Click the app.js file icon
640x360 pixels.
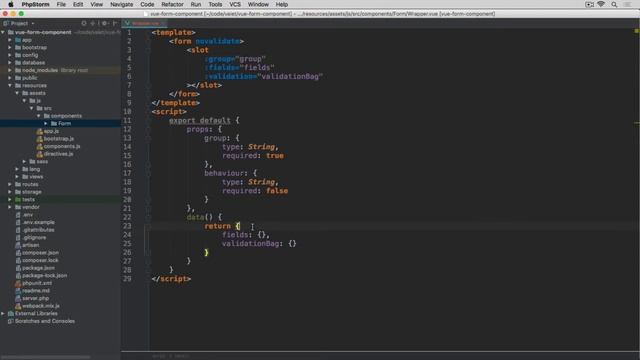(40, 131)
